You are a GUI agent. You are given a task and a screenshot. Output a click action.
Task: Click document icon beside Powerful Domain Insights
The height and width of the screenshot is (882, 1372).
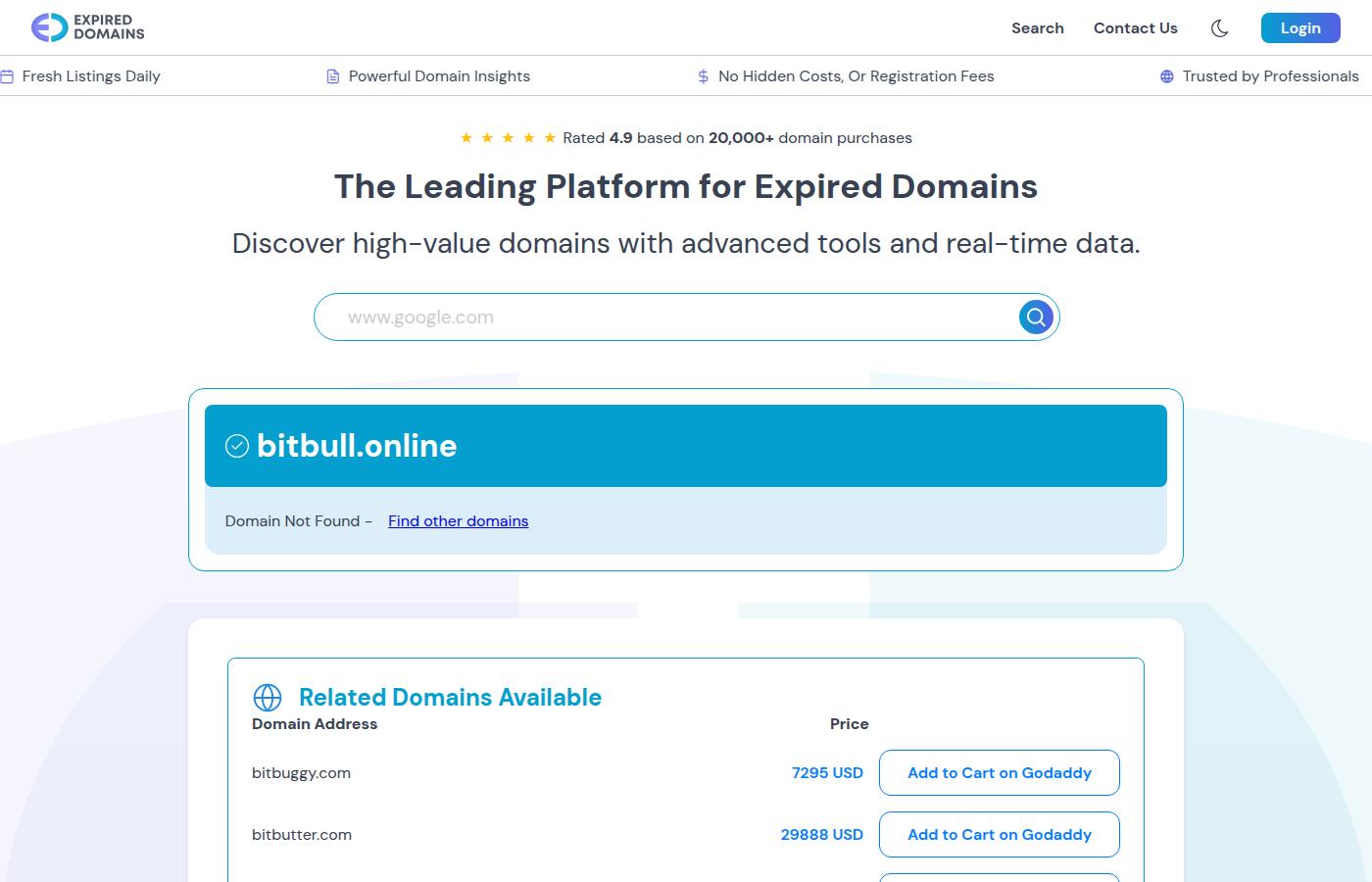333,76
